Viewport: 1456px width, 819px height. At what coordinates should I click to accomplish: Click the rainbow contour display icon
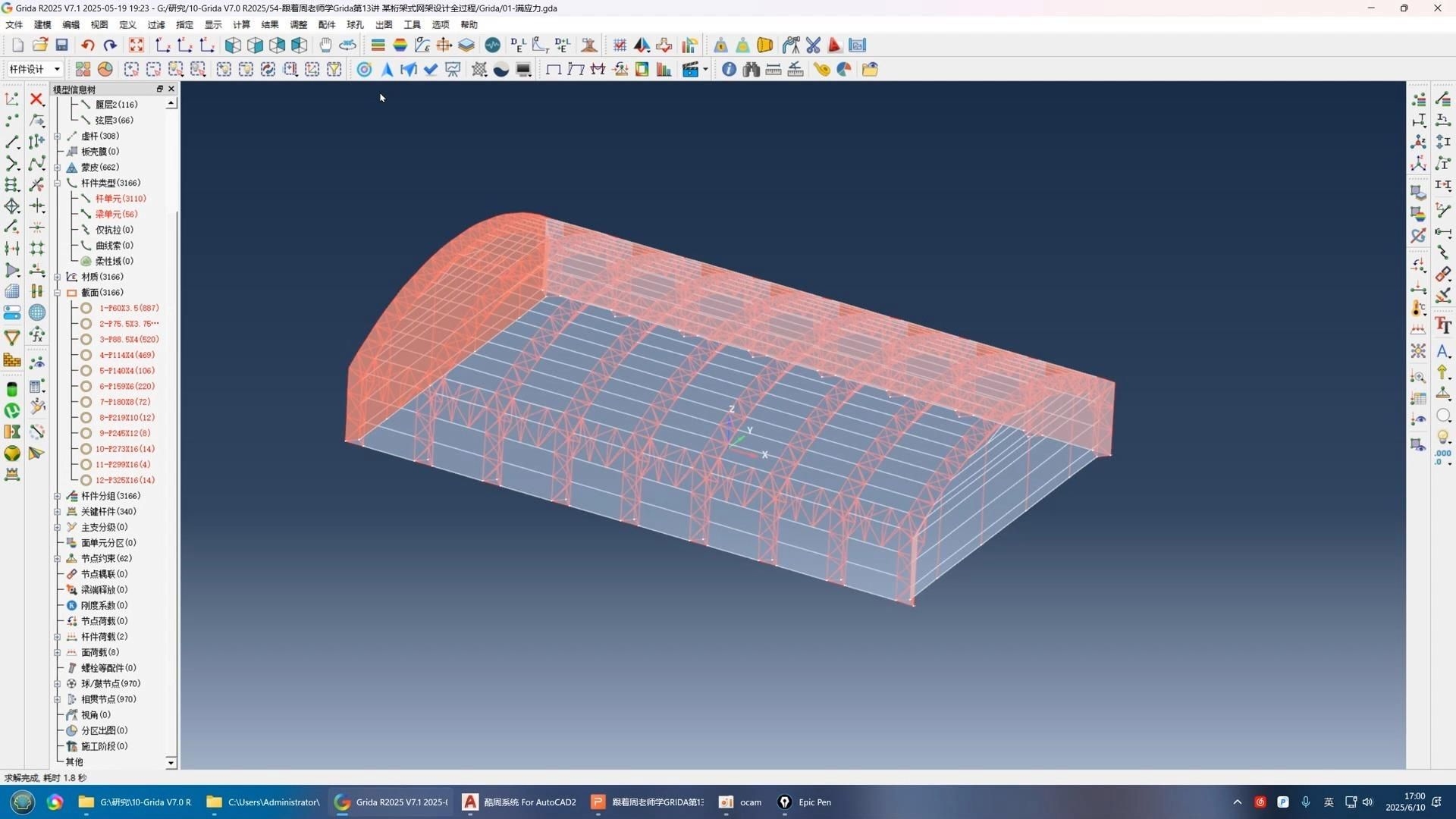[x=400, y=45]
